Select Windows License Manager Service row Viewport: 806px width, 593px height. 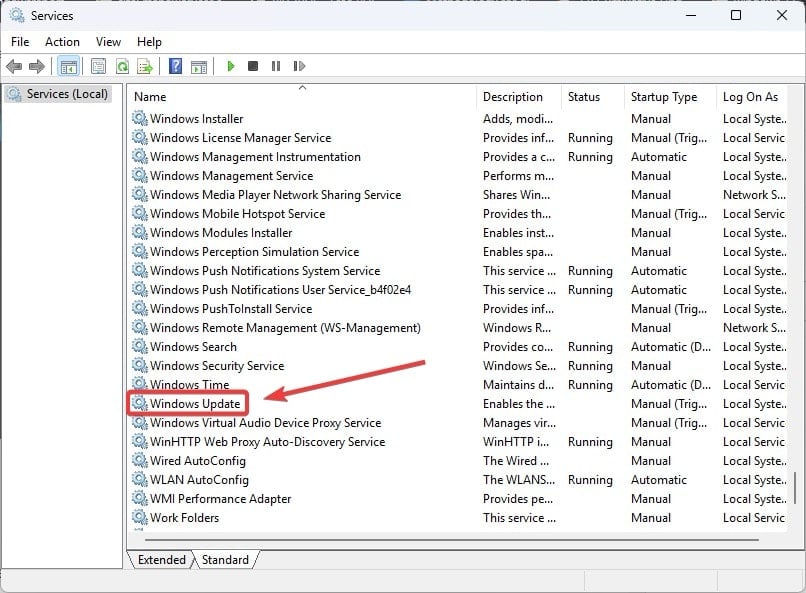pos(459,138)
